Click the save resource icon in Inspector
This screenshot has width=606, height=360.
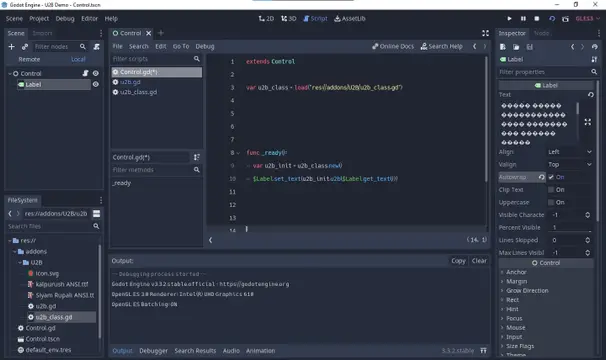pyautogui.click(x=529, y=47)
